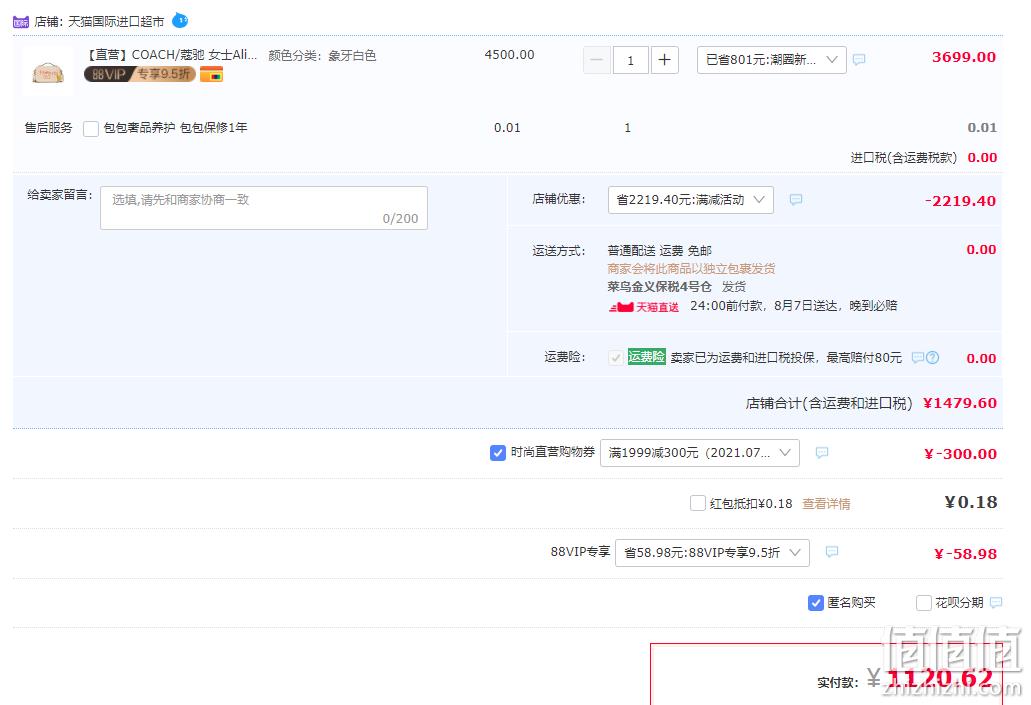1031x705 pixels.
Task: Click the shop total ¥1479.60
Action: (960, 403)
